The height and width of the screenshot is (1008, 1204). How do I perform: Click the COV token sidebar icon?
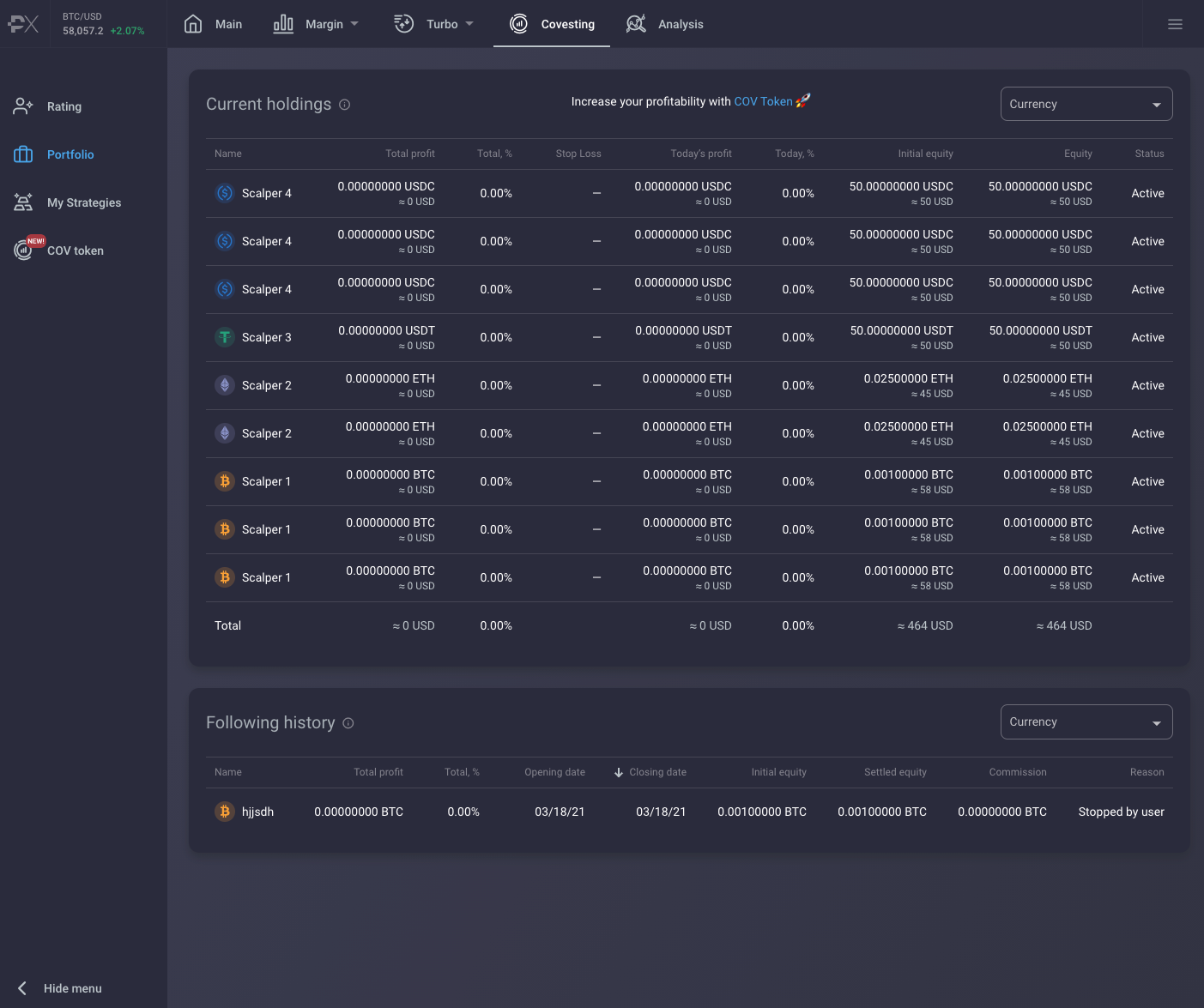tap(23, 250)
